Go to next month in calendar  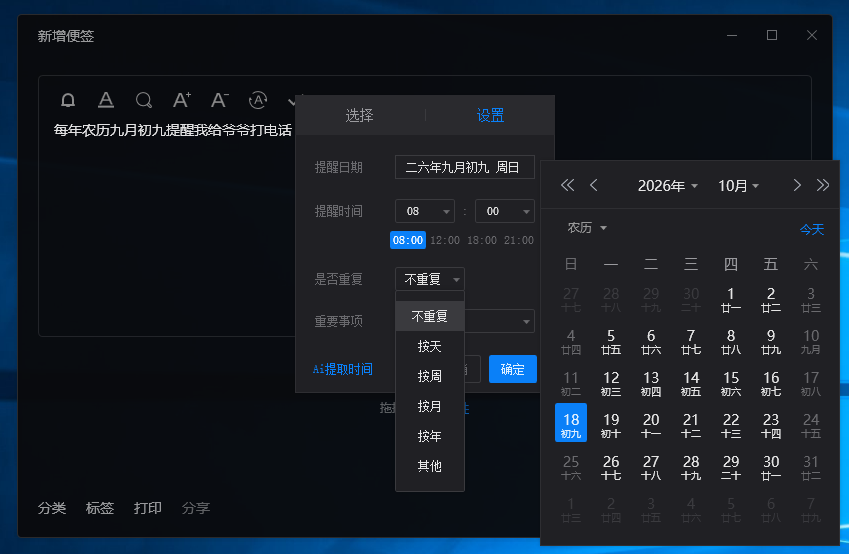click(x=796, y=185)
